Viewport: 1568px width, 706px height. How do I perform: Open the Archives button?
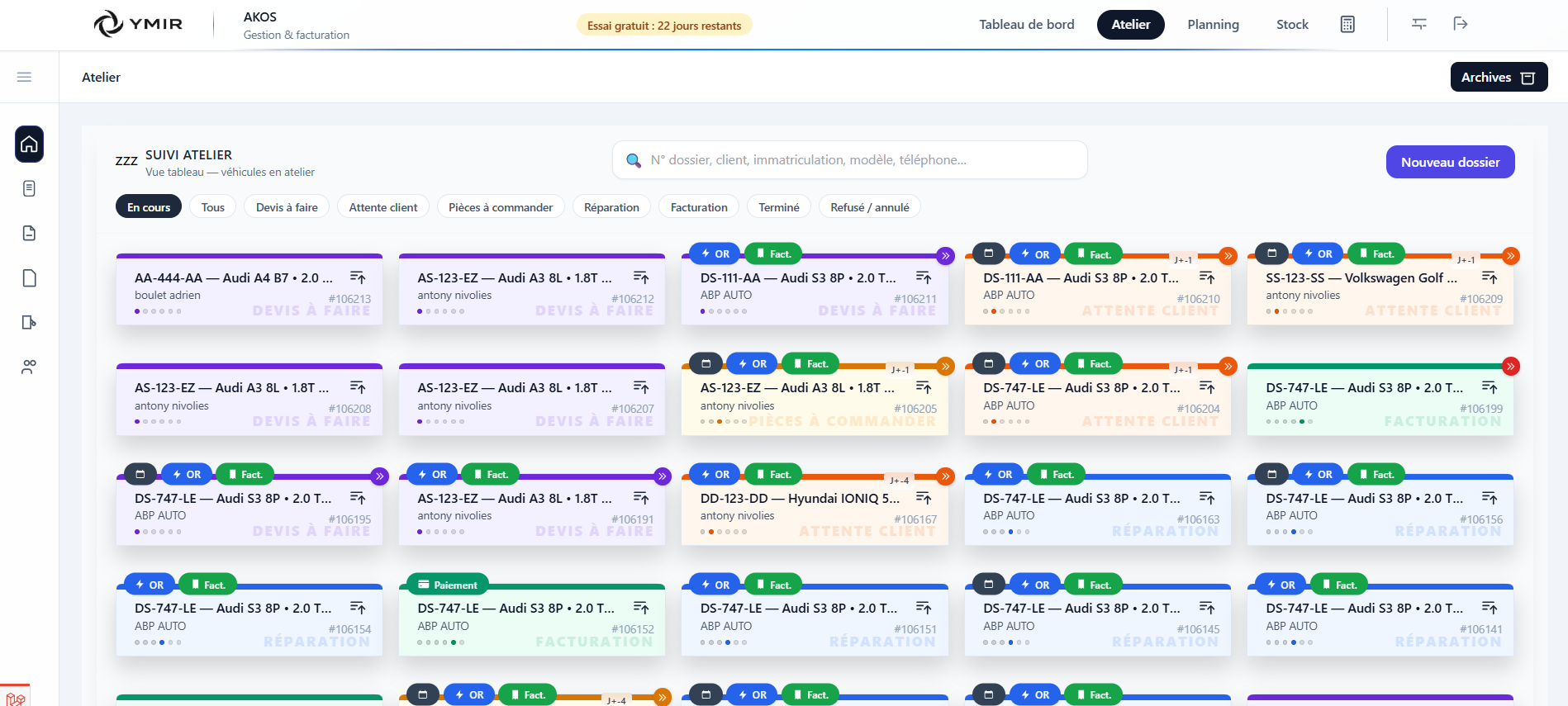[1498, 77]
